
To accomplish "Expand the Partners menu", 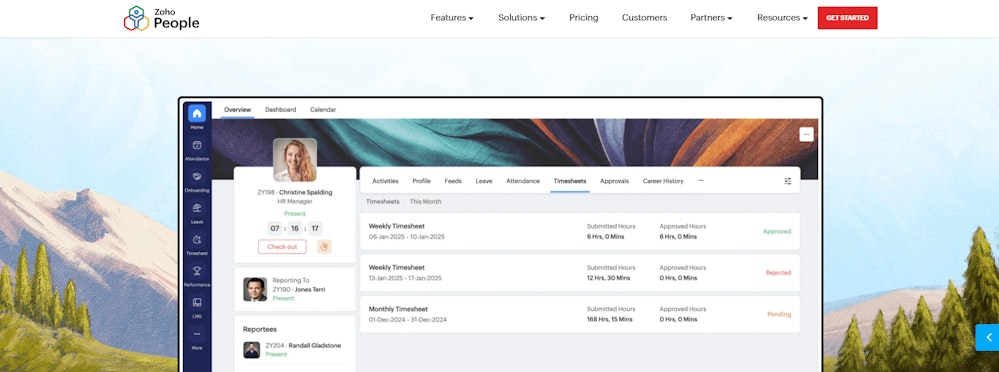I will pyautogui.click(x=711, y=18).
